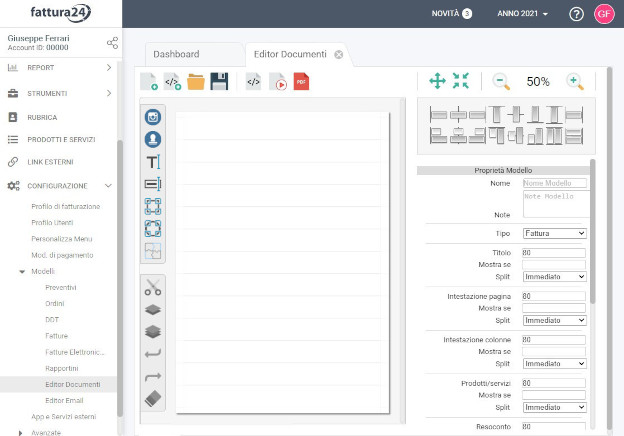Viewport: 624px width, 436px height.
Task: Select the eraser tool
Action: point(153,398)
